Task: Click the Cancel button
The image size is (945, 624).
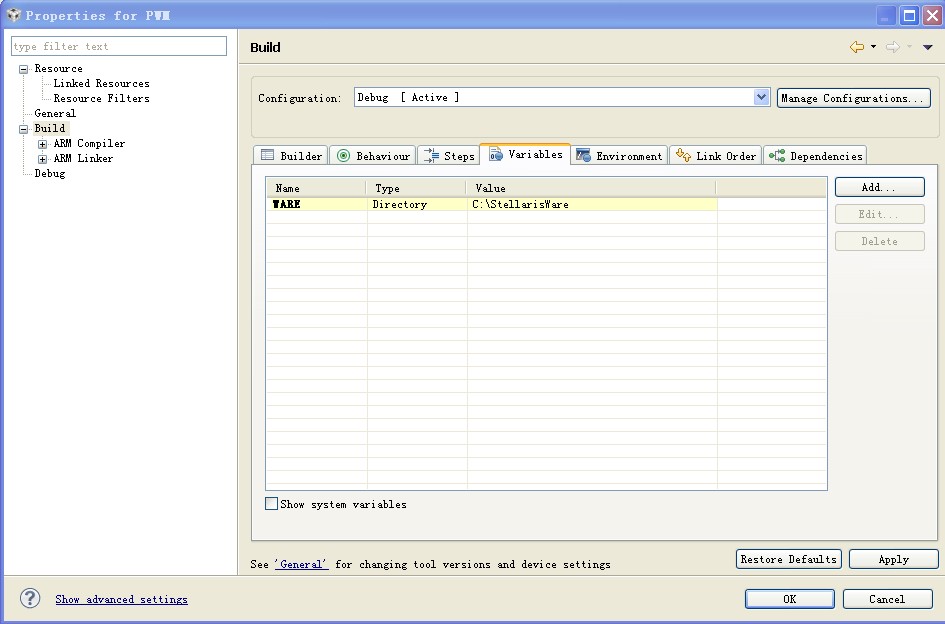Action: pos(887,599)
